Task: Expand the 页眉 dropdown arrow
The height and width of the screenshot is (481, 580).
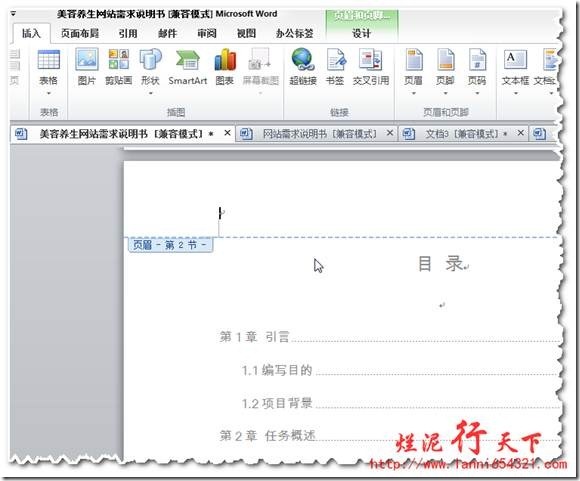Action: coord(414,93)
